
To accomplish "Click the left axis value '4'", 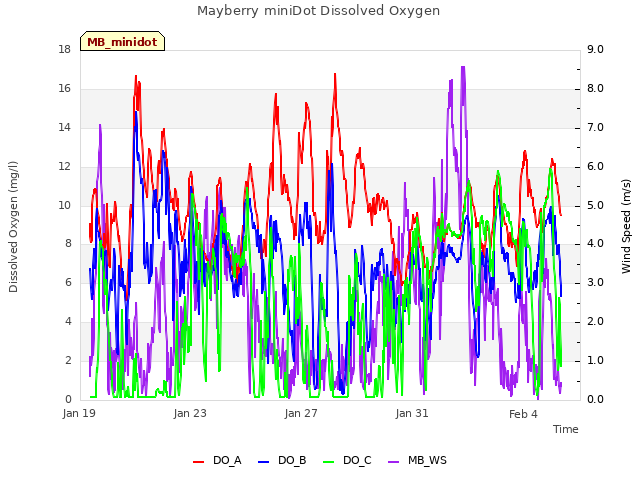I will coord(68,322).
